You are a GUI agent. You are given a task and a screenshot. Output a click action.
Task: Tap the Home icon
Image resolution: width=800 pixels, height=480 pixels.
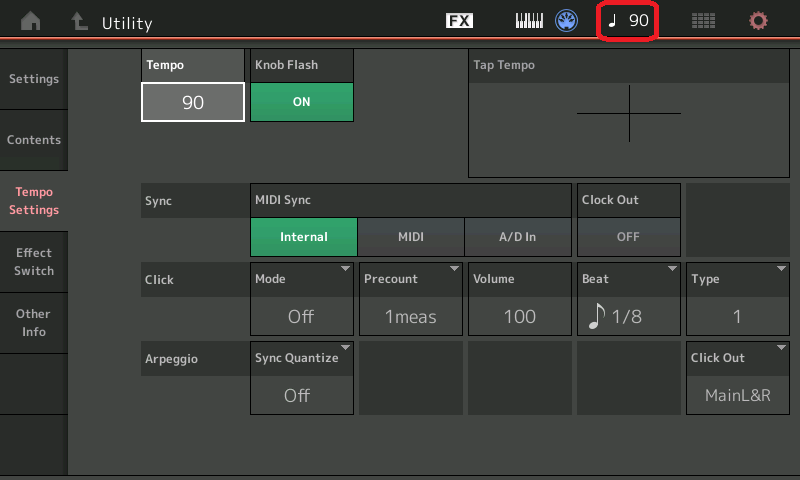(31, 22)
